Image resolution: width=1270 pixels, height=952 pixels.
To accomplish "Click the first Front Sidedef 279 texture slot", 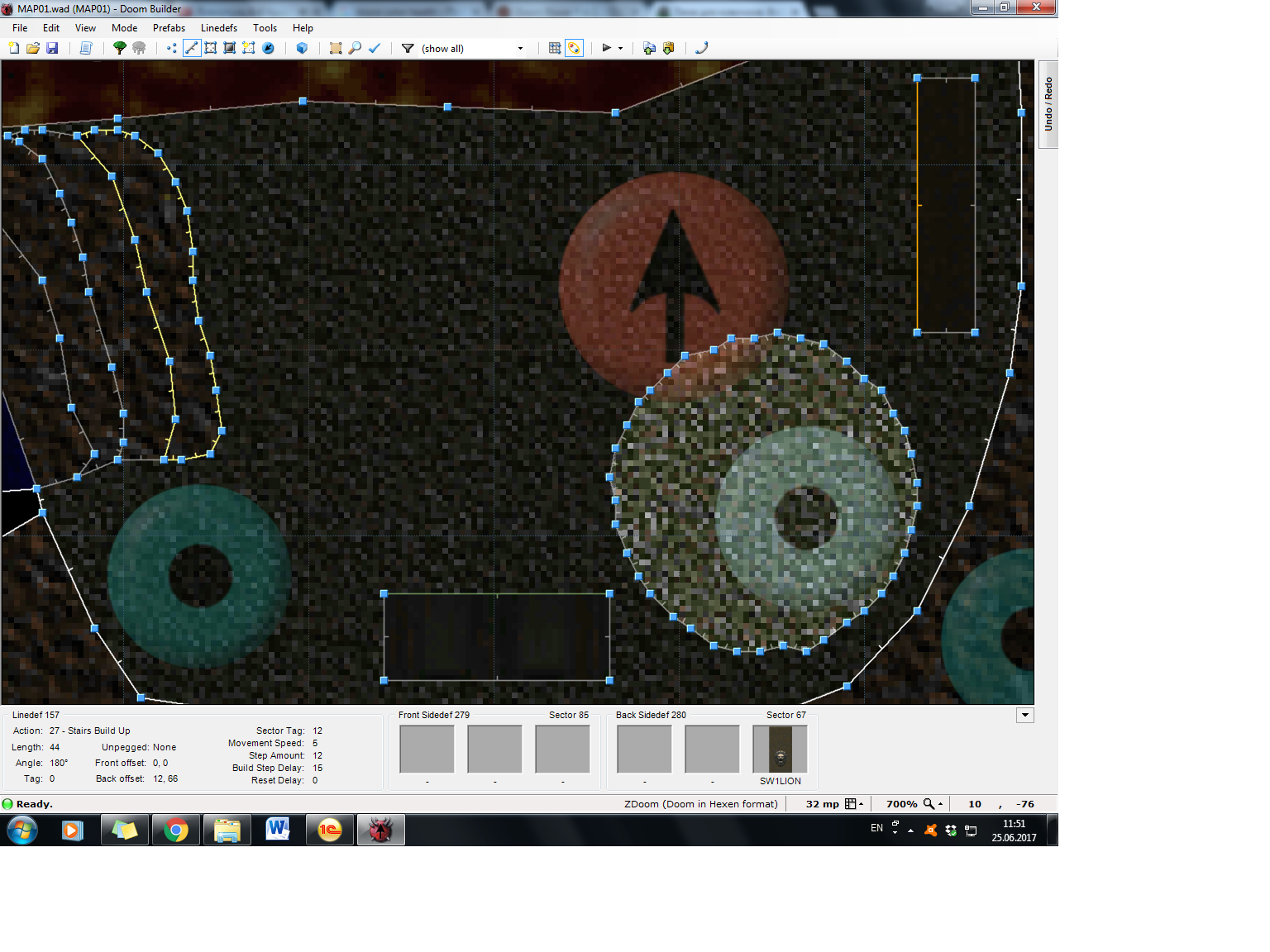I will 427,749.
